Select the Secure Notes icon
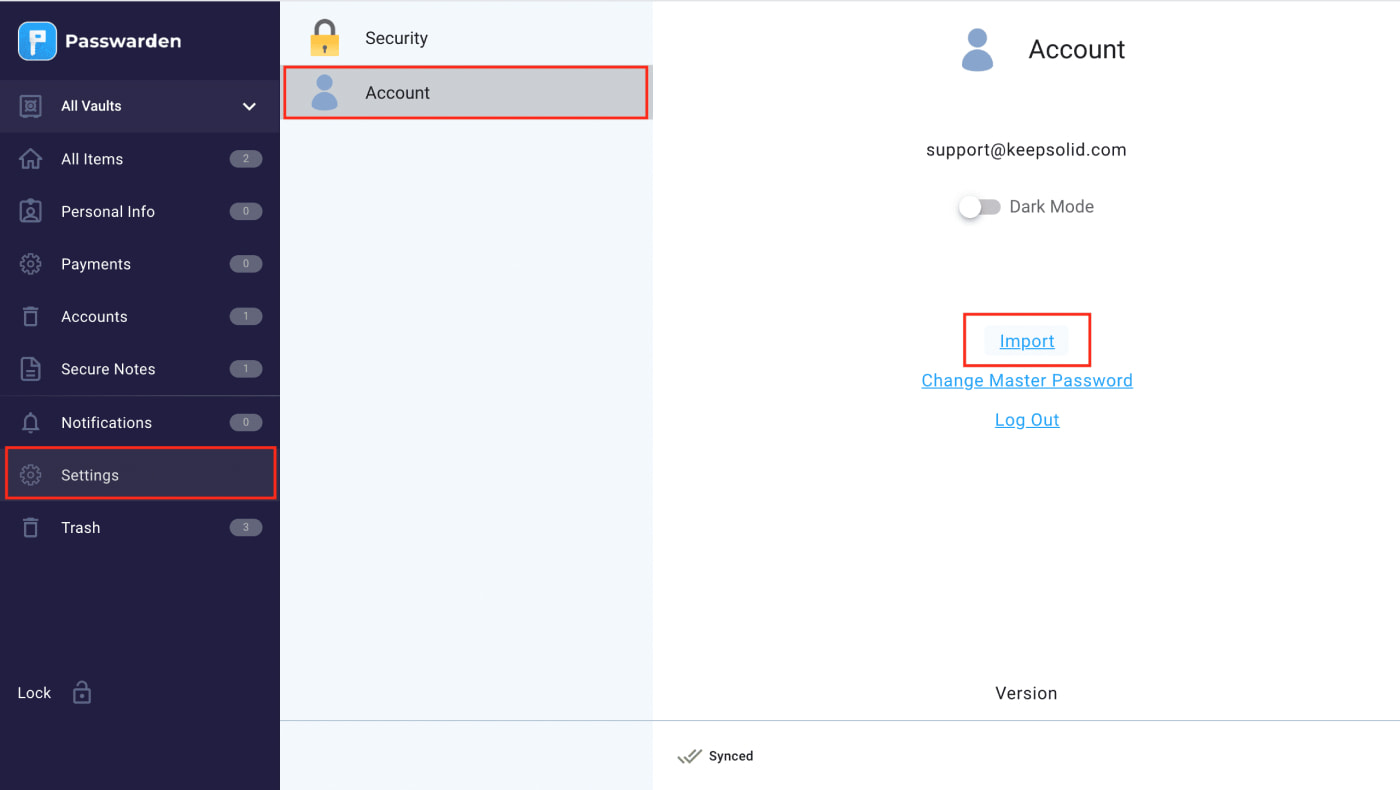 [30, 369]
